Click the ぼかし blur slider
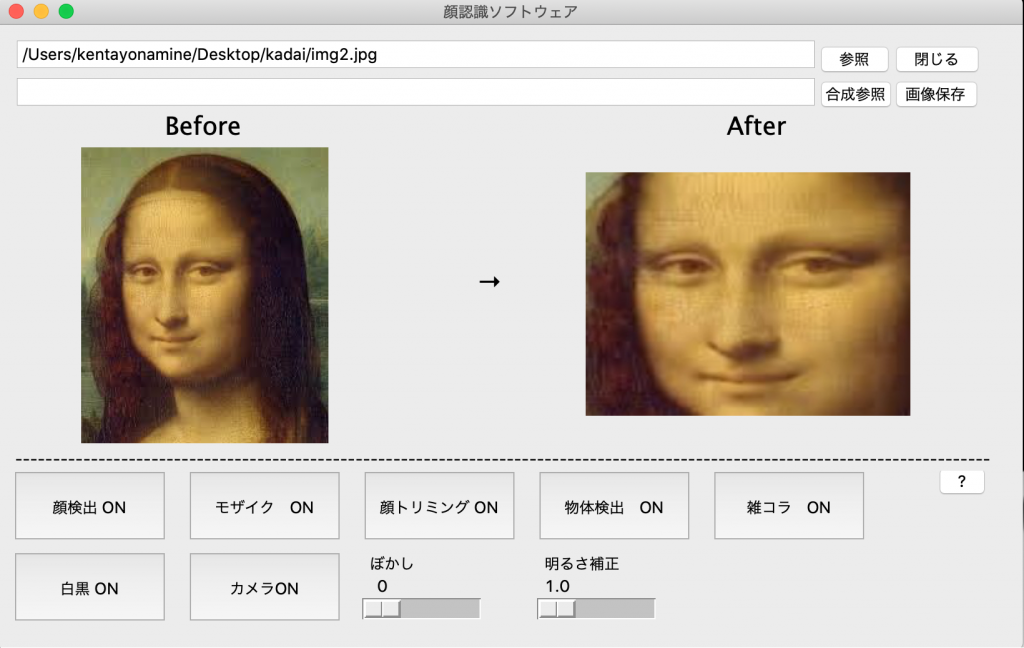Image resolution: width=1024 pixels, height=648 pixels. tap(421, 609)
